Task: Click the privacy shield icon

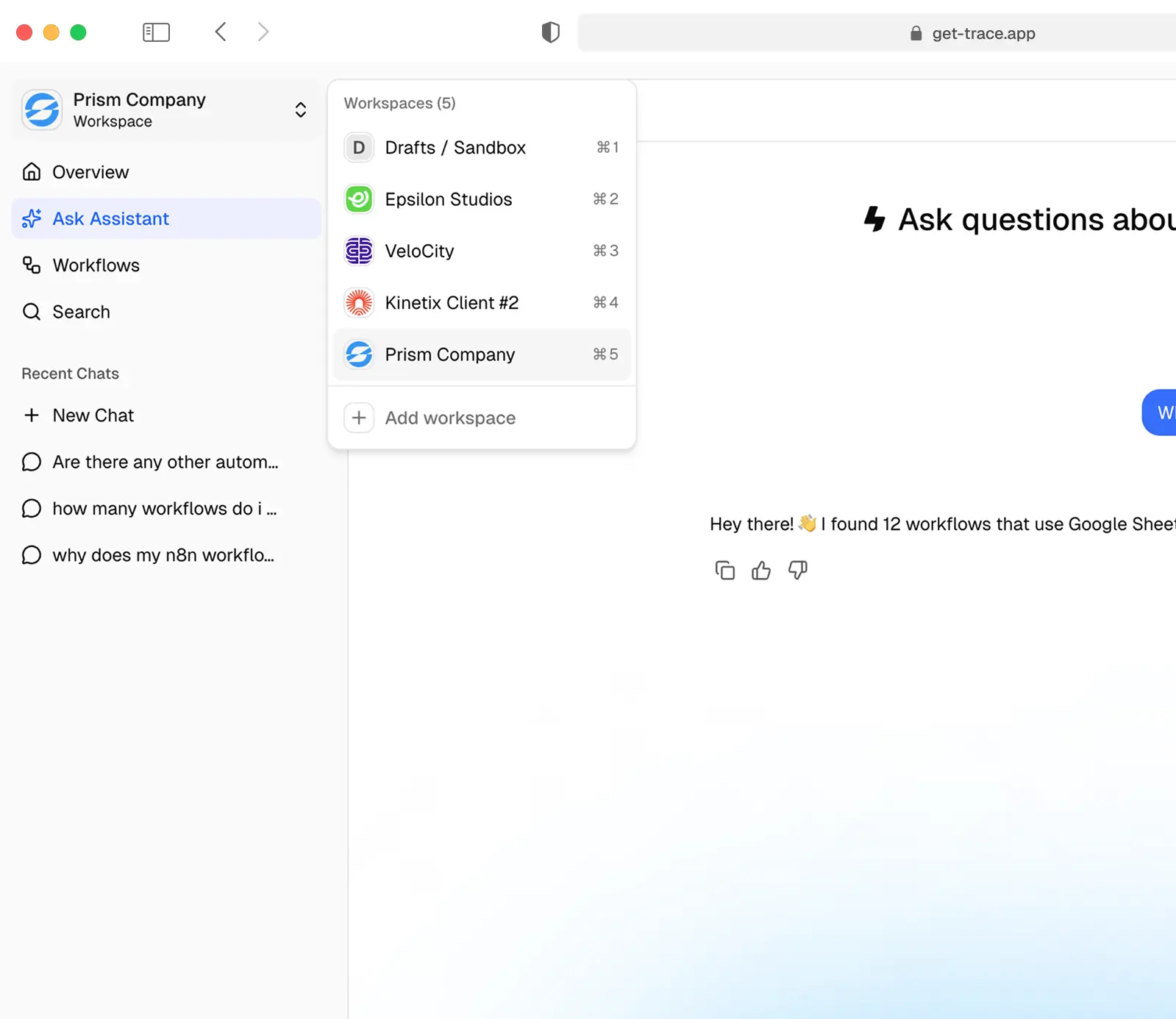Action: (x=550, y=32)
